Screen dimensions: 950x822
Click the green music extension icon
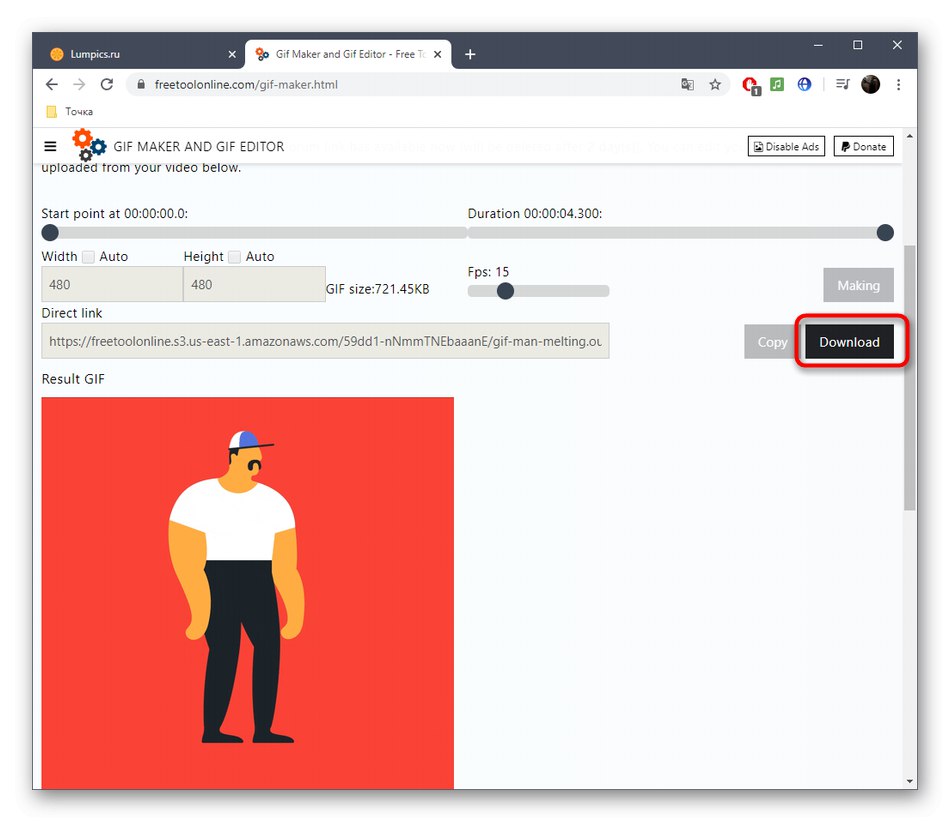pos(777,84)
